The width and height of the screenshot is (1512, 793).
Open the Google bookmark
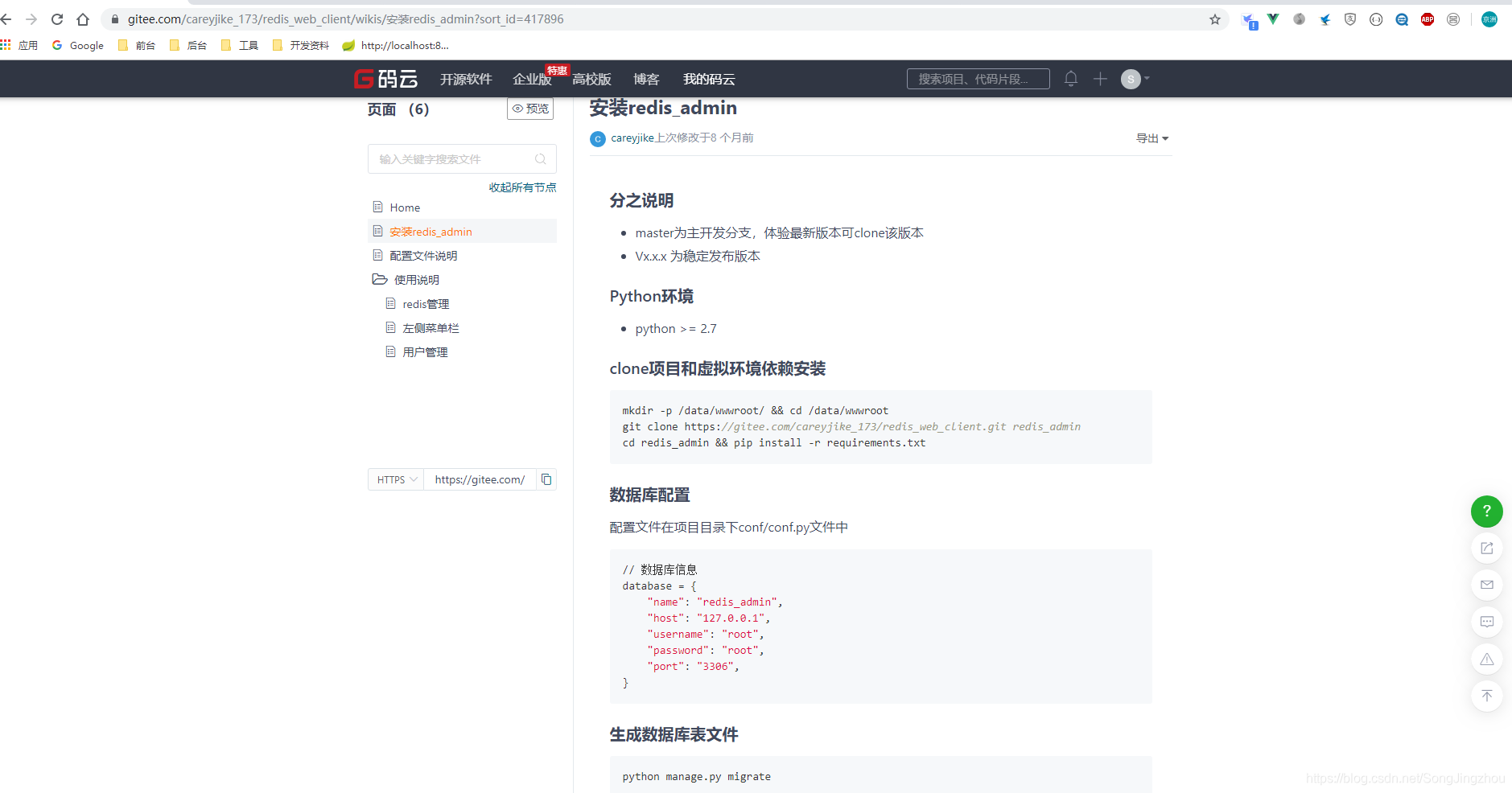click(x=78, y=45)
